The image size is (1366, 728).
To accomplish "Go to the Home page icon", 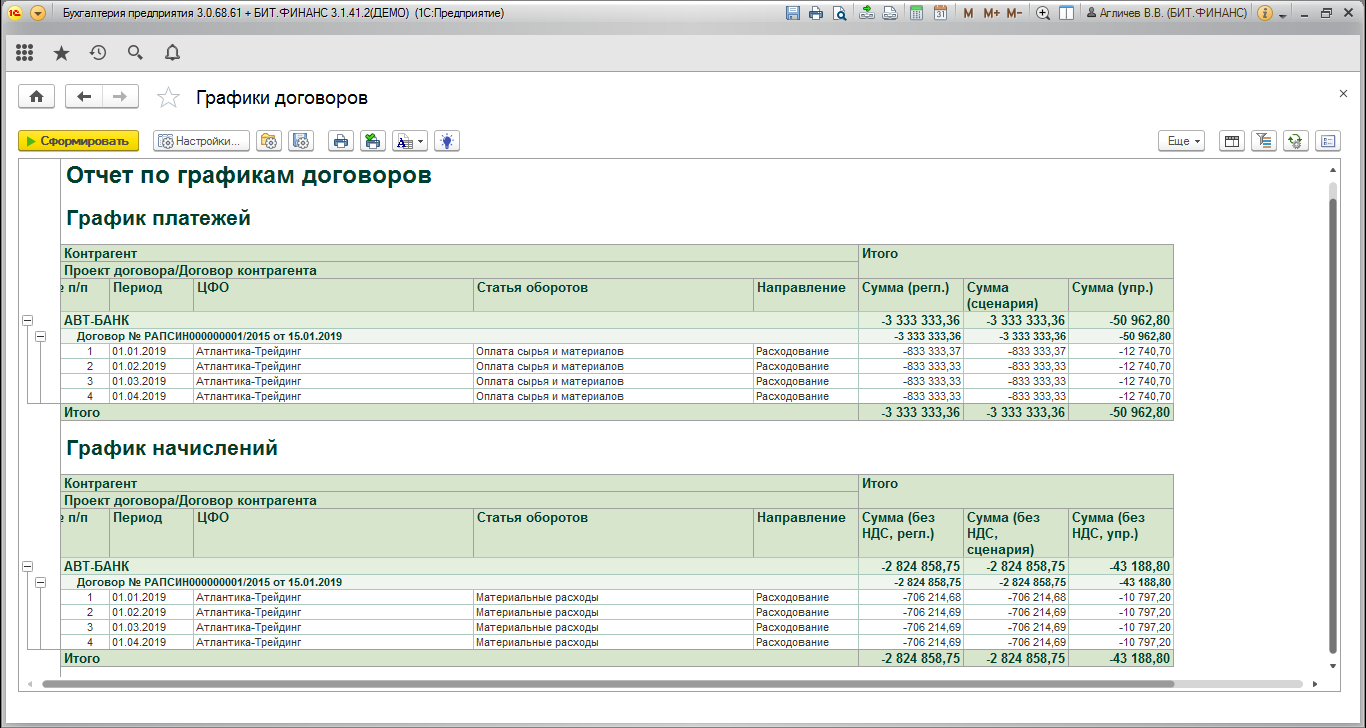I will (x=37, y=96).
